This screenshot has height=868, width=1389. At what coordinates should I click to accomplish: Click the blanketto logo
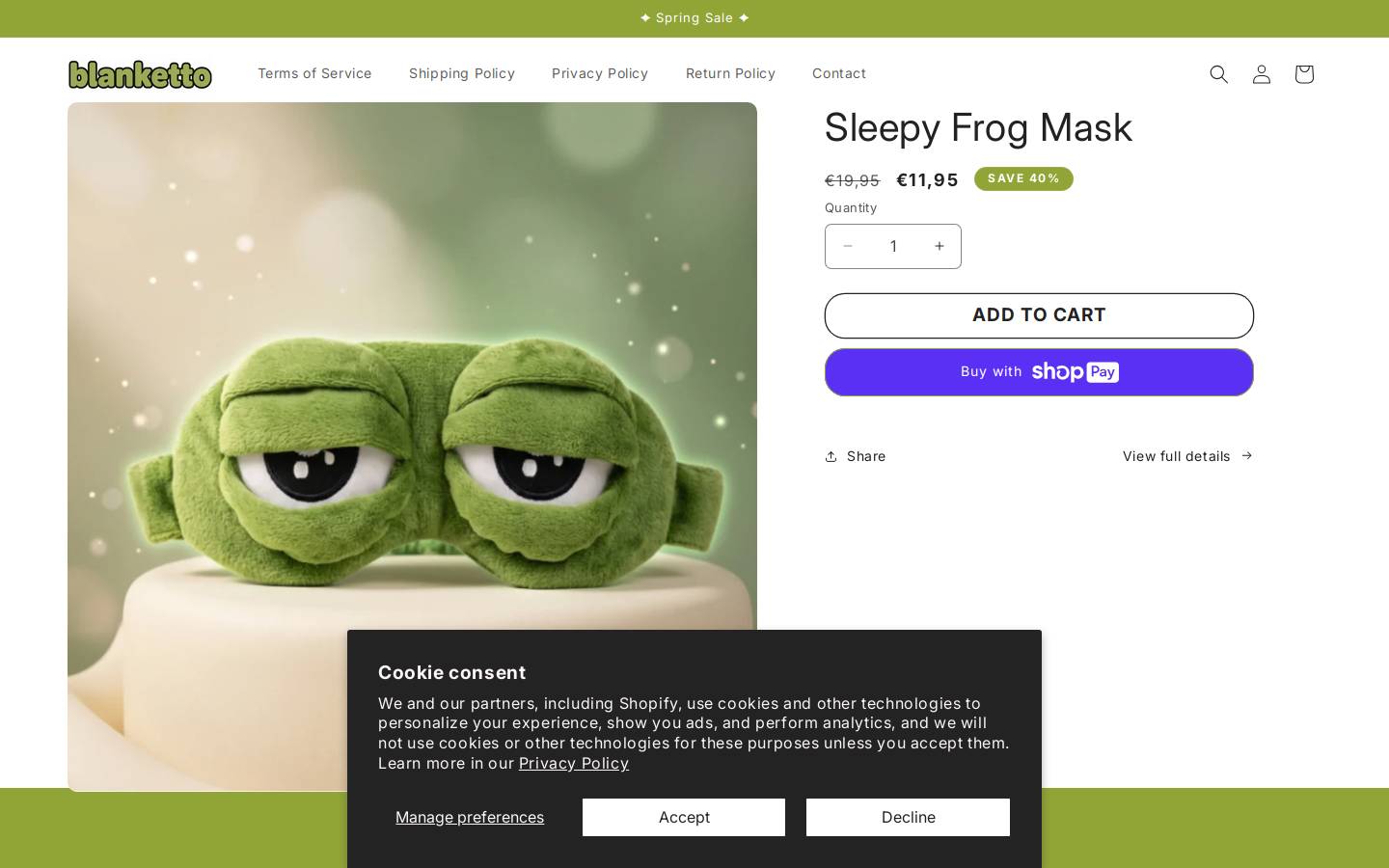[140, 74]
